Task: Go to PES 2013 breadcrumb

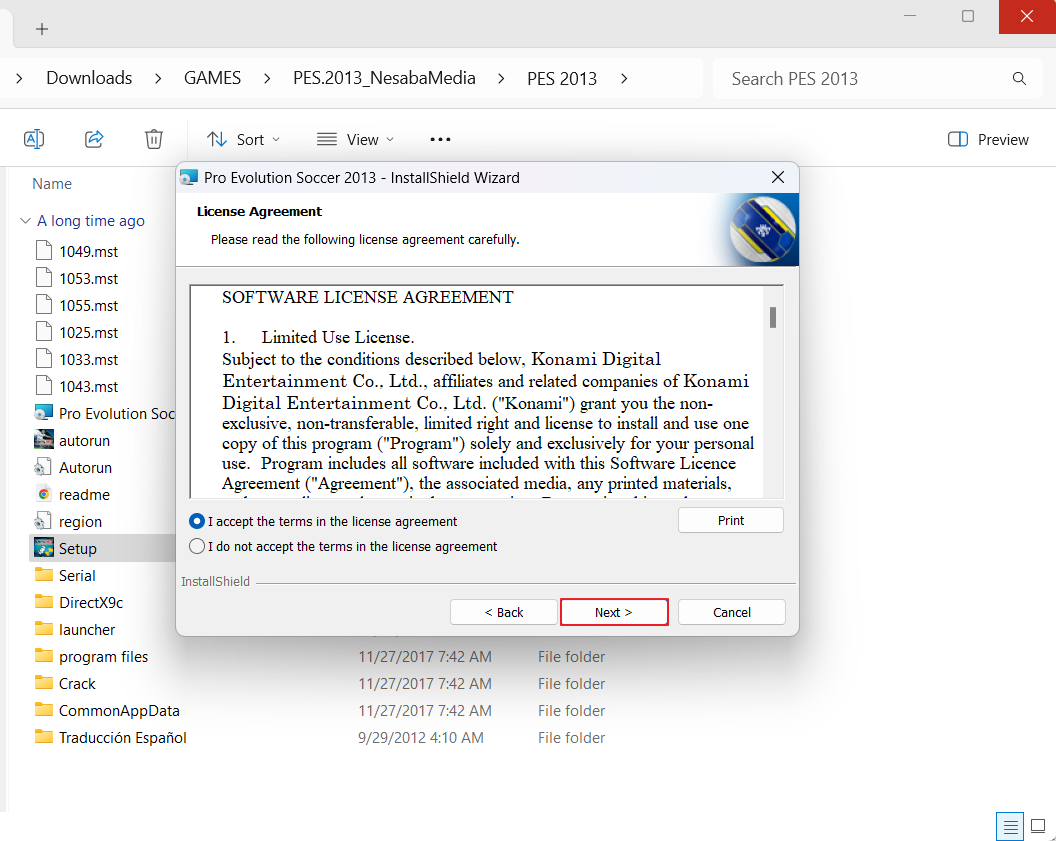Action: click(562, 79)
